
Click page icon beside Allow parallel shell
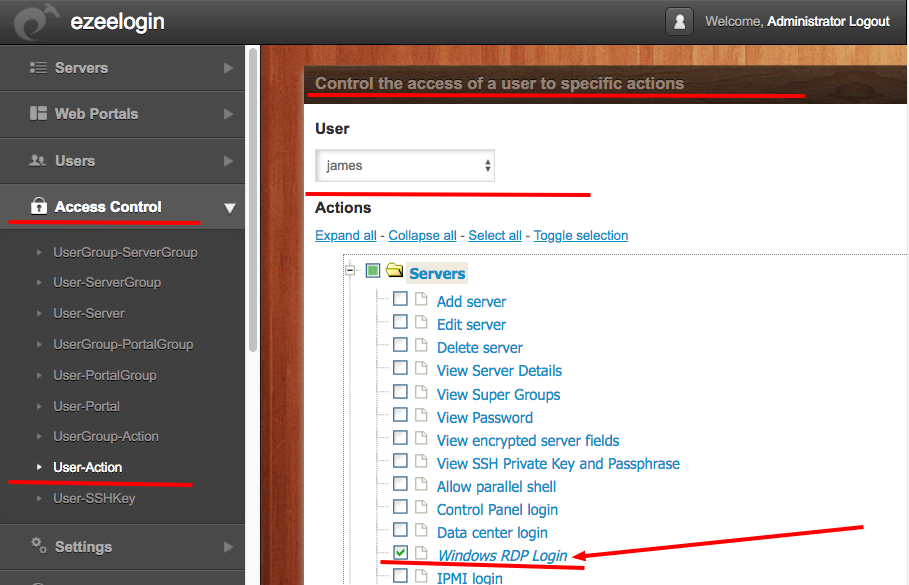[x=421, y=484]
